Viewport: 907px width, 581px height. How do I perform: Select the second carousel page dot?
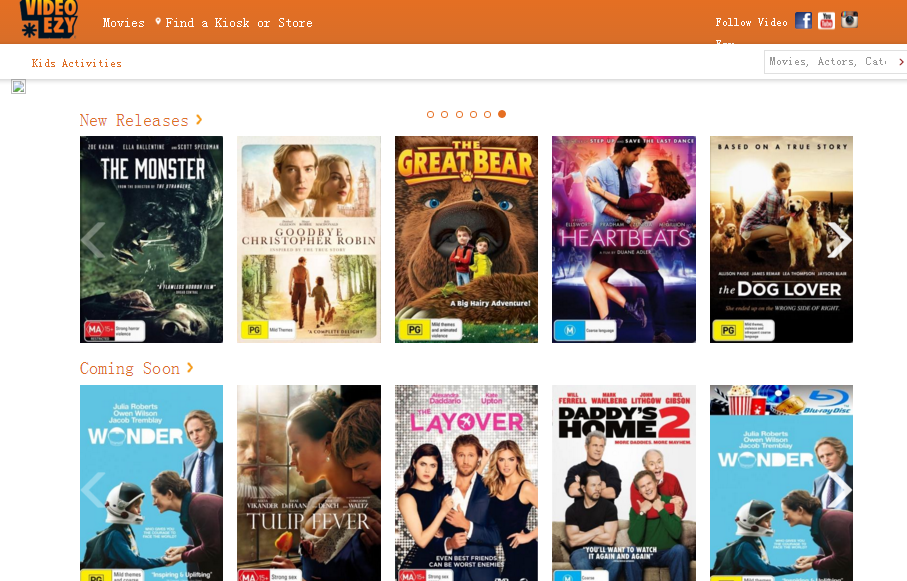coord(445,115)
